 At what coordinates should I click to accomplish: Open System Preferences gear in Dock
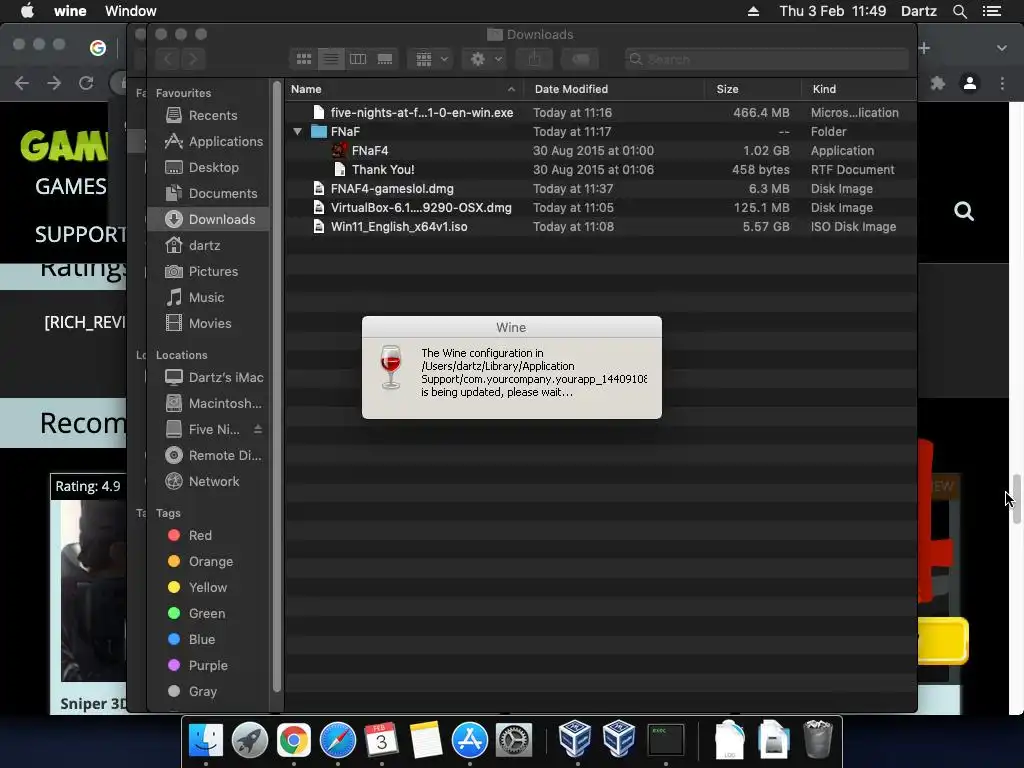[514, 740]
